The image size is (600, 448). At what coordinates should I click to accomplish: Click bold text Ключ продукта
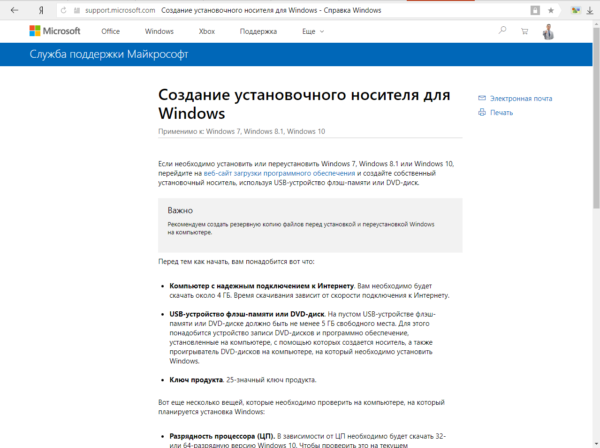pyautogui.click(x=196, y=380)
